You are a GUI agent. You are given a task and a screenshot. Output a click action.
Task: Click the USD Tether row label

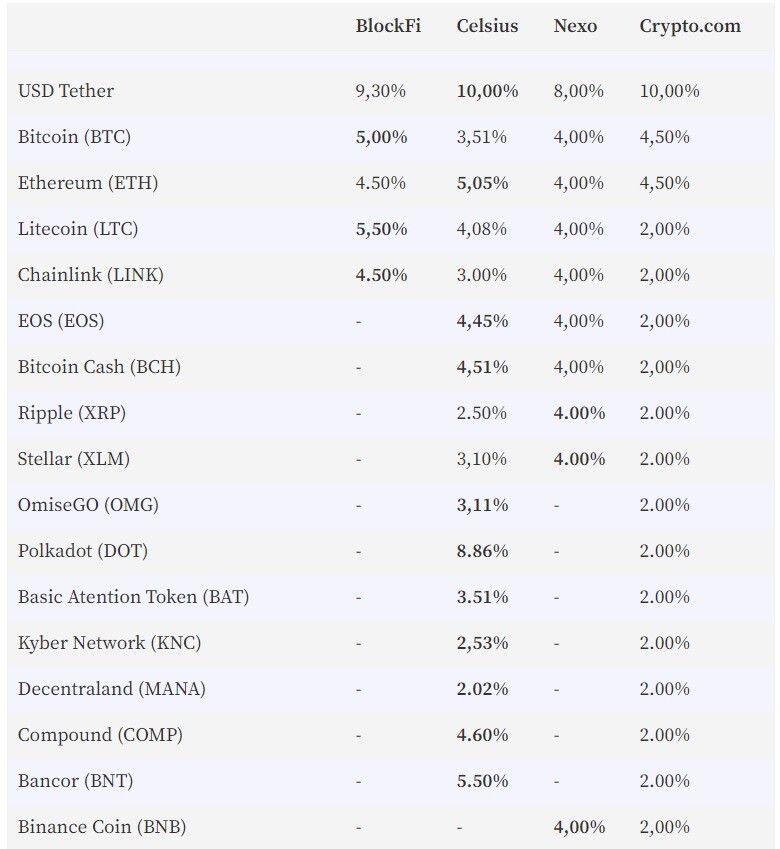point(65,91)
